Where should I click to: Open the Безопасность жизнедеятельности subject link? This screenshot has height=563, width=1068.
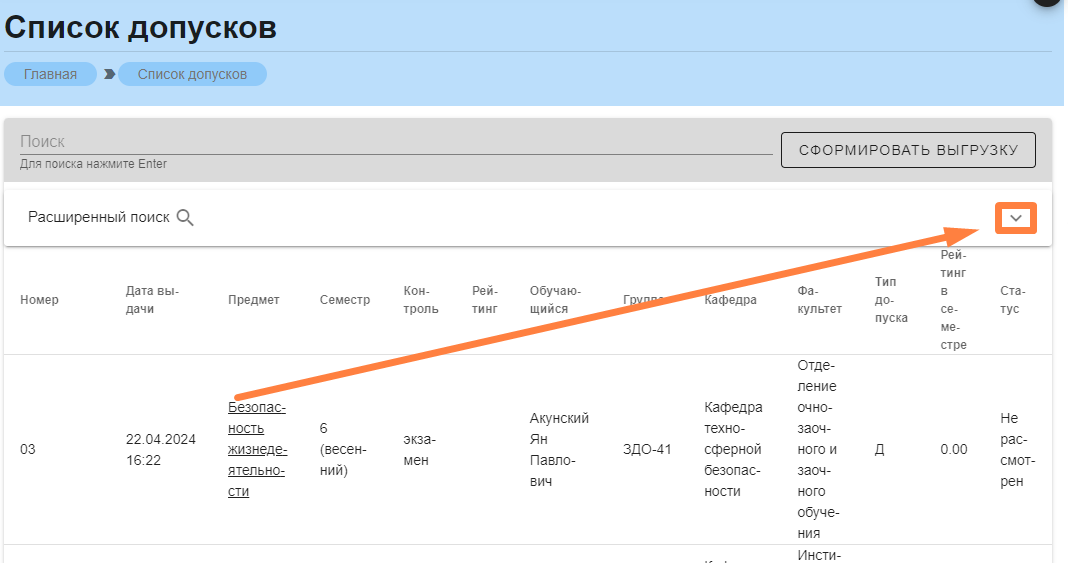(x=257, y=449)
